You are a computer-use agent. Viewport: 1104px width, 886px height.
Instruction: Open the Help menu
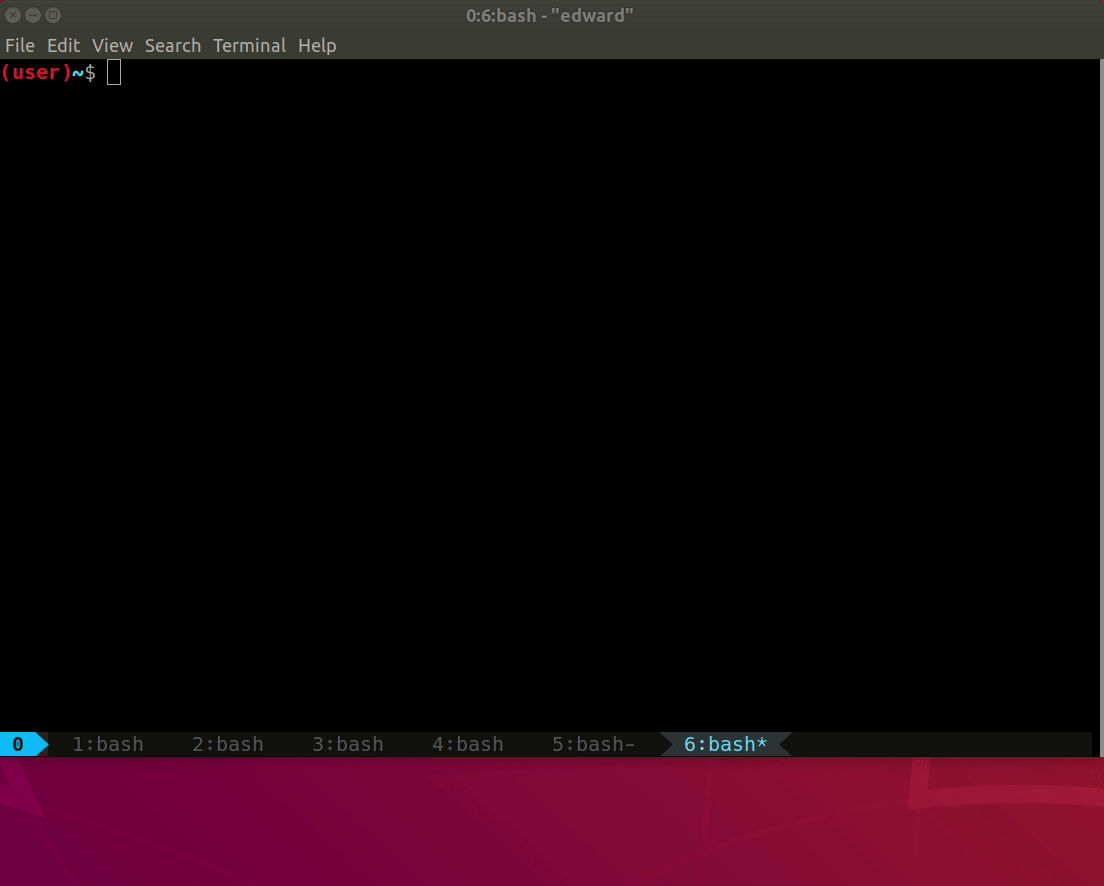[317, 46]
